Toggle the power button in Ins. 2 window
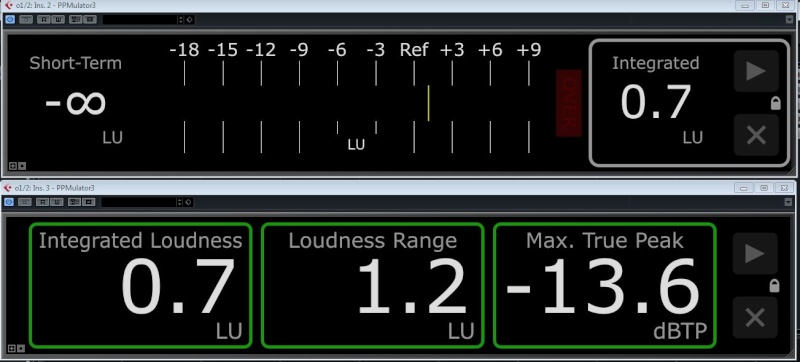 [x=9, y=19]
